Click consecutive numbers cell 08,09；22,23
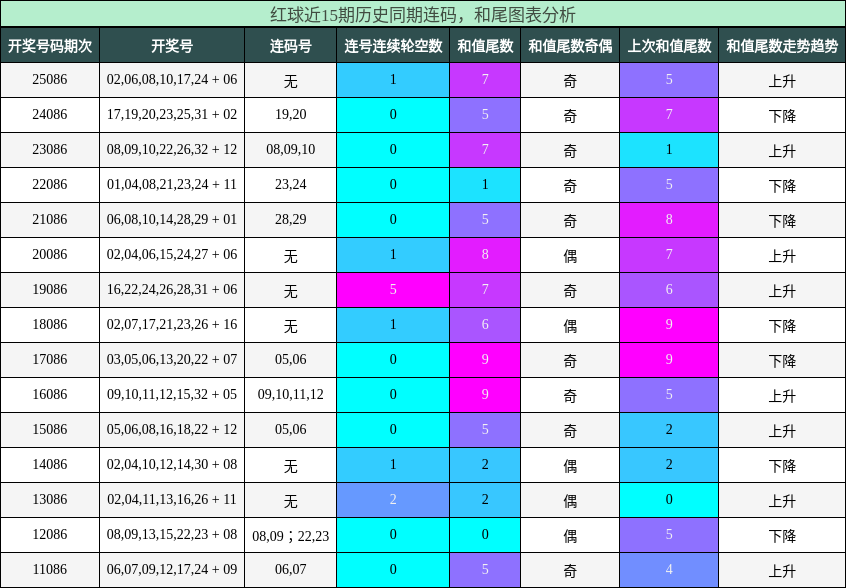 pos(290,536)
